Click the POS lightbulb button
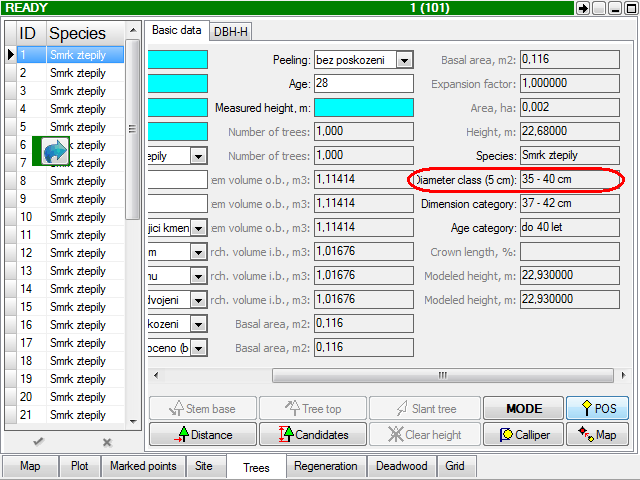 pos(596,408)
